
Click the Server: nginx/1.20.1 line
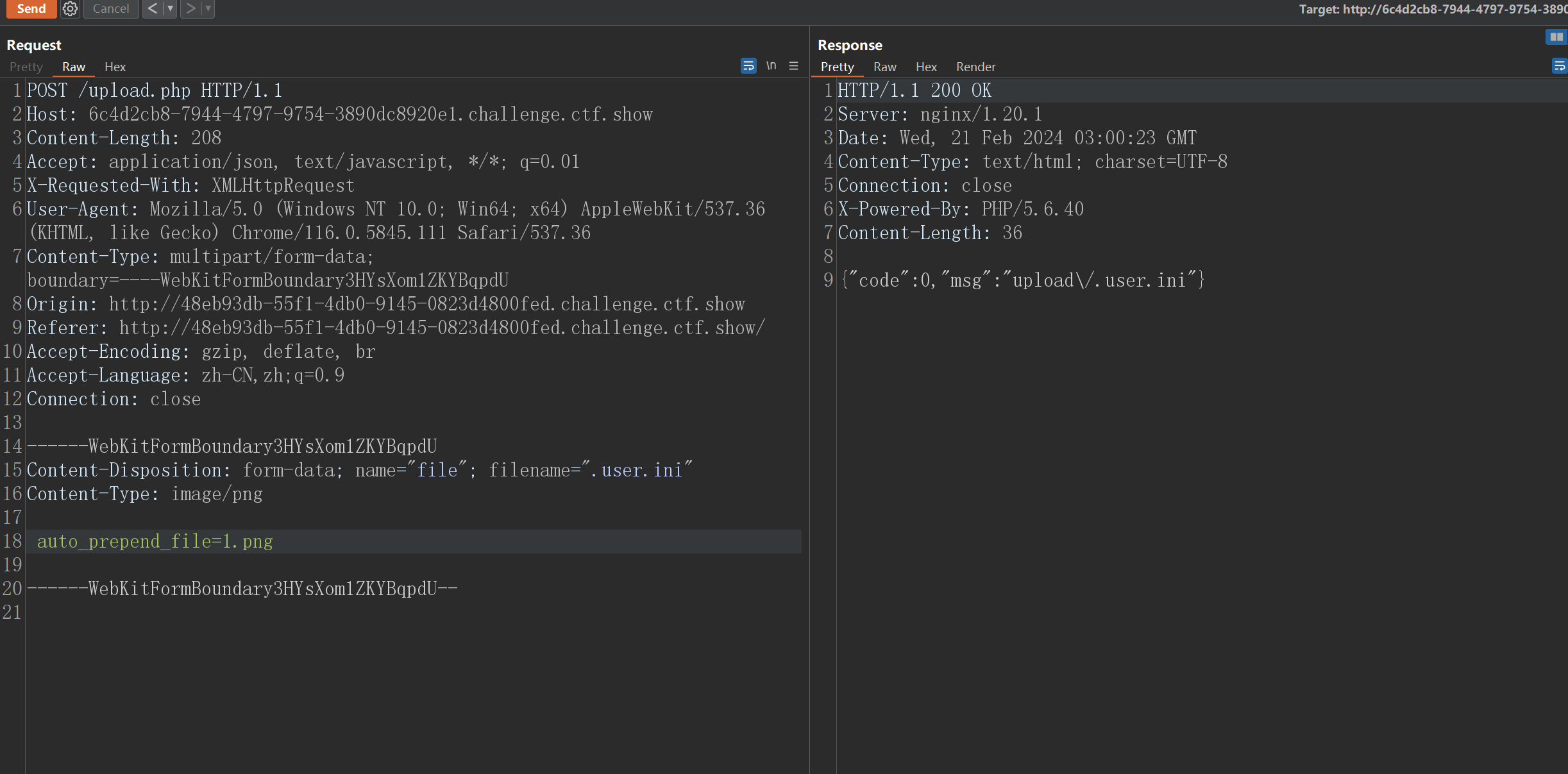tap(940, 114)
